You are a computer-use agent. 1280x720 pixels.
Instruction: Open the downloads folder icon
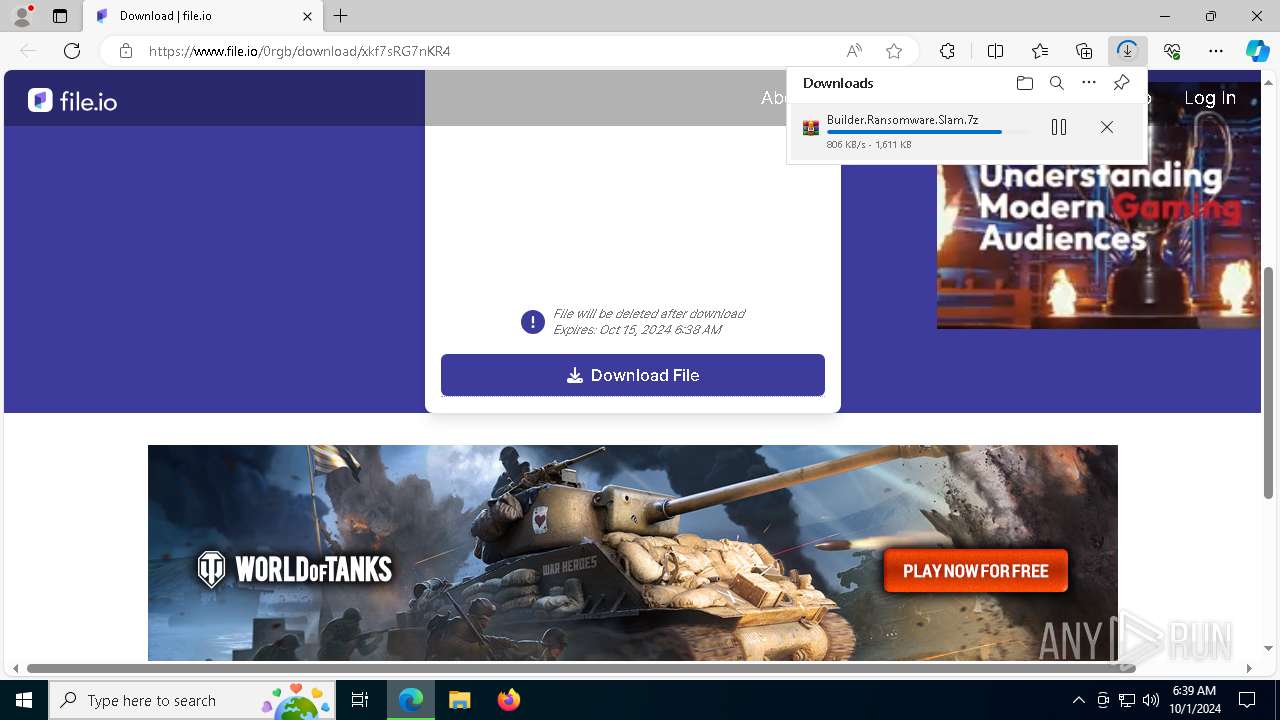click(1025, 83)
